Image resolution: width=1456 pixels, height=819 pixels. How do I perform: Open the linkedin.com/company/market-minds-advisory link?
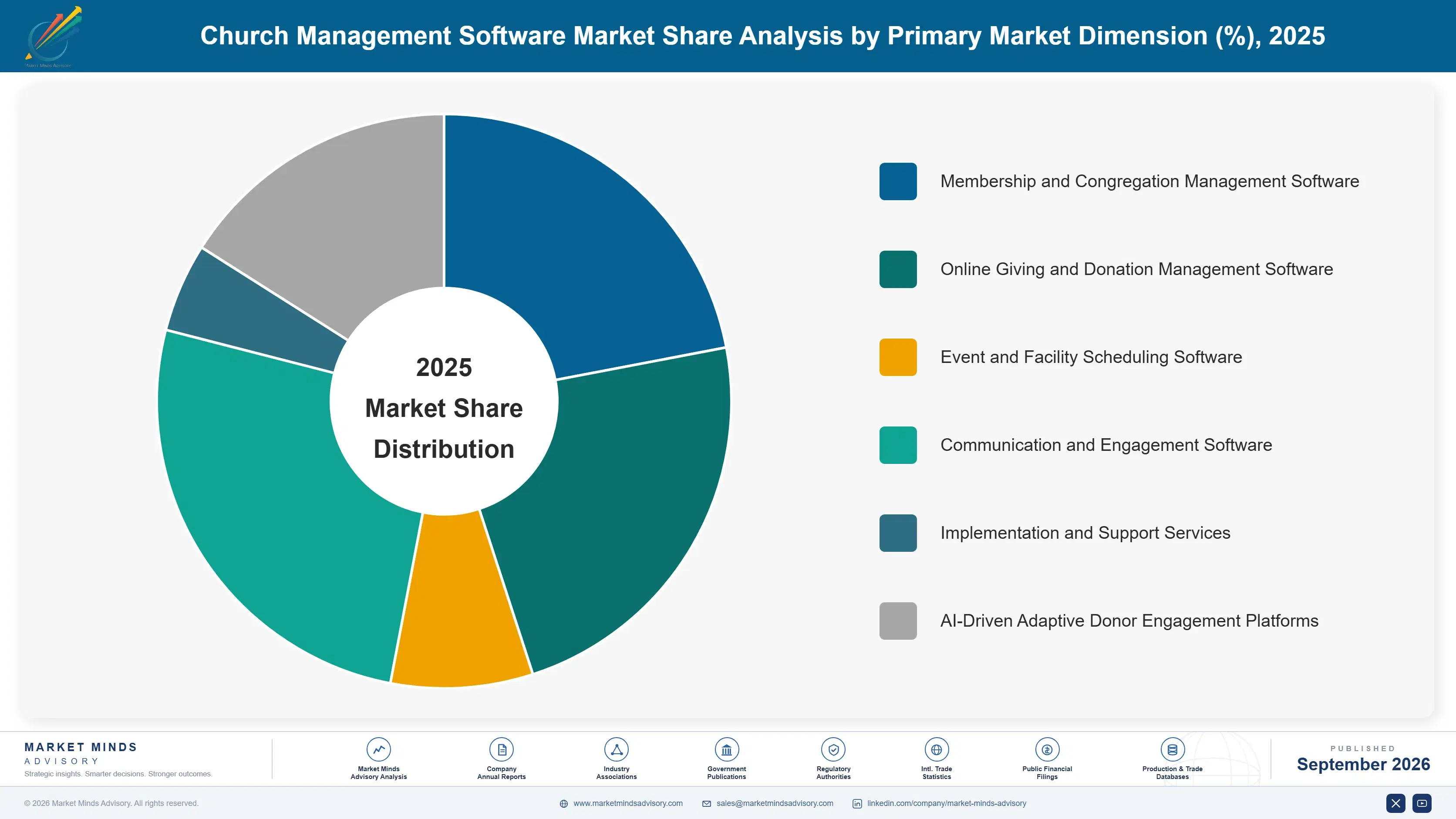pyautogui.click(x=947, y=803)
